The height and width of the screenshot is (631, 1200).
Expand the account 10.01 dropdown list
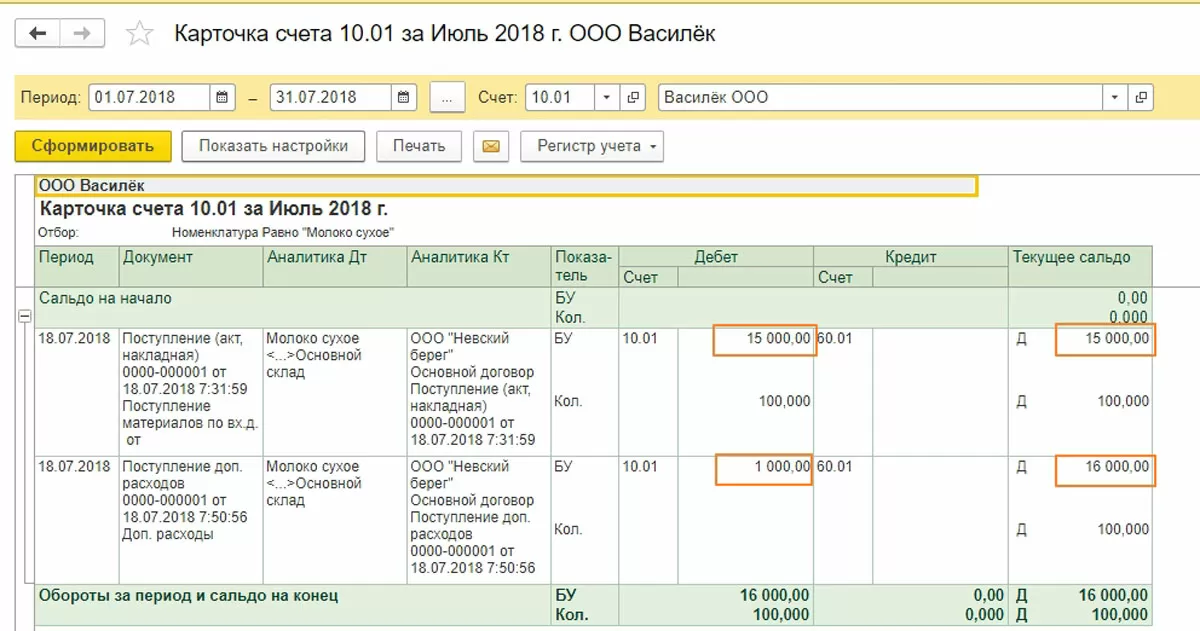click(x=607, y=97)
